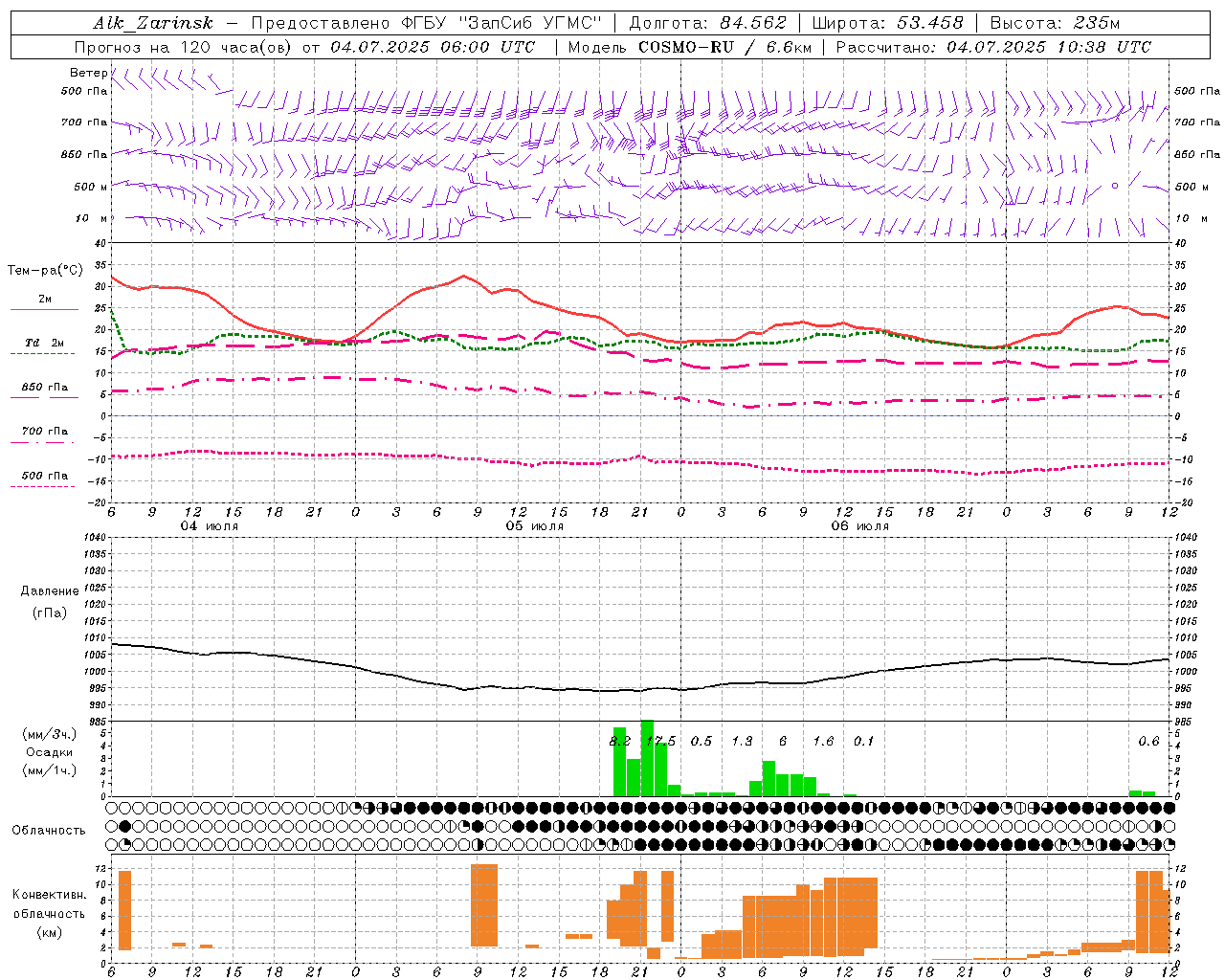The width and height of the screenshot is (1225, 980).
Task: Click the (мм/3ч.) unit label
Action: coord(49,734)
